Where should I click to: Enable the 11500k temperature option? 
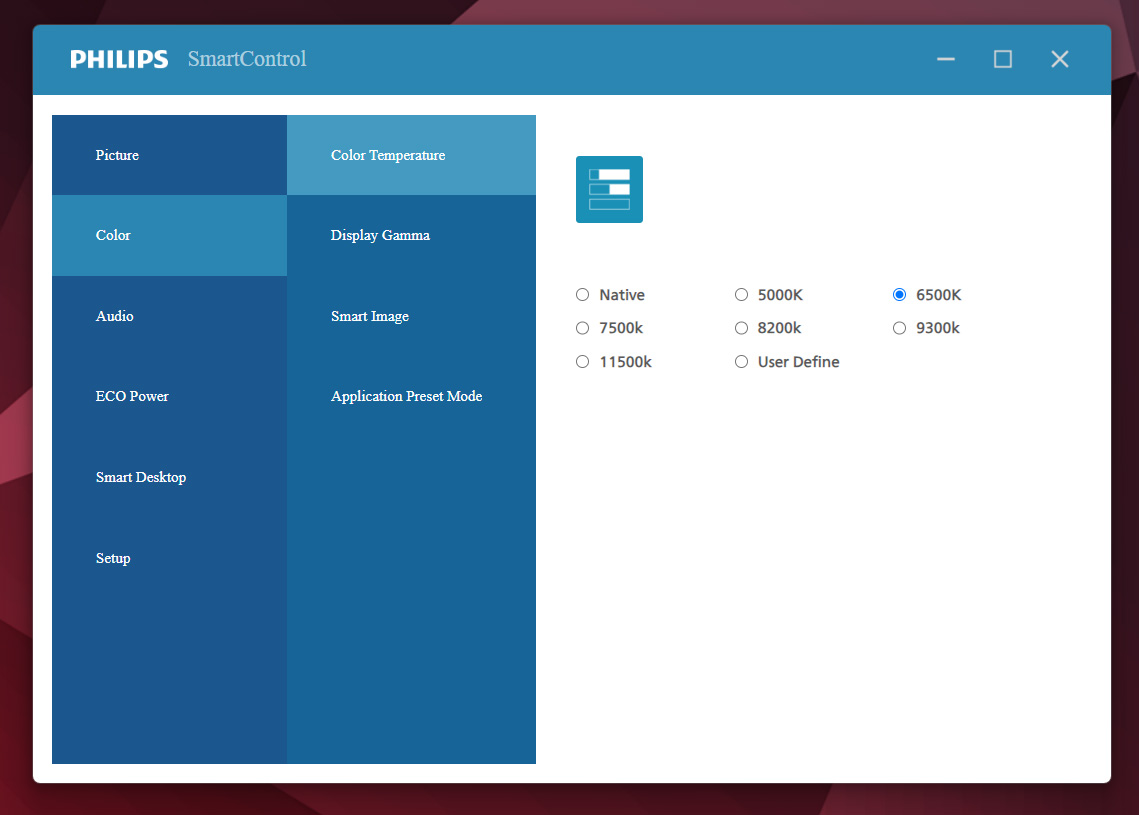pyautogui.click(x=583, y=362)
